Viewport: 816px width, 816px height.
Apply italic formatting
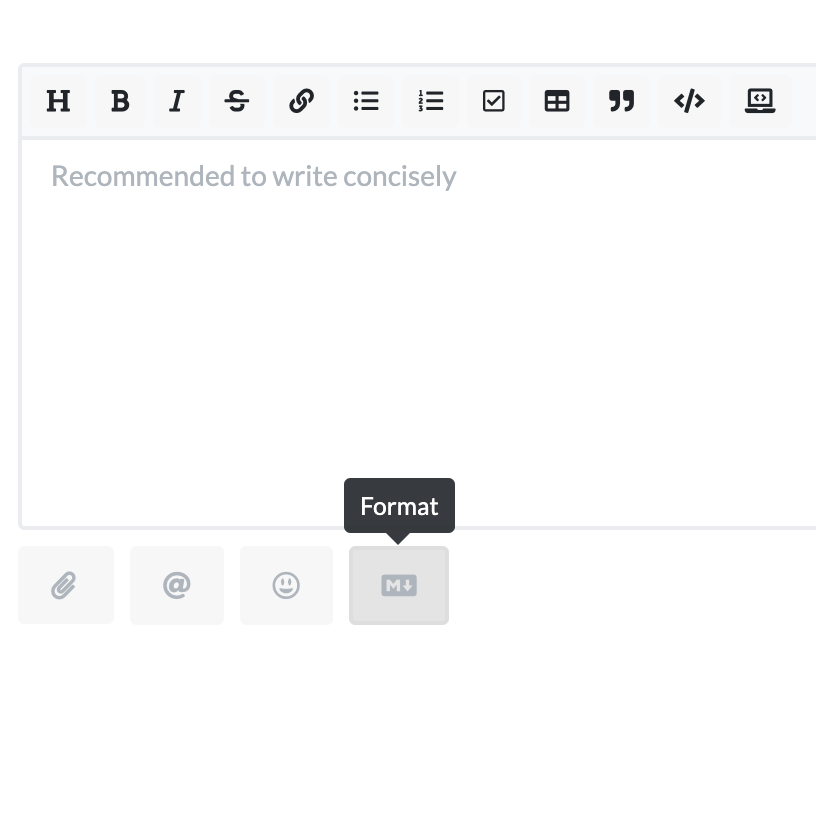coord(177,101)
